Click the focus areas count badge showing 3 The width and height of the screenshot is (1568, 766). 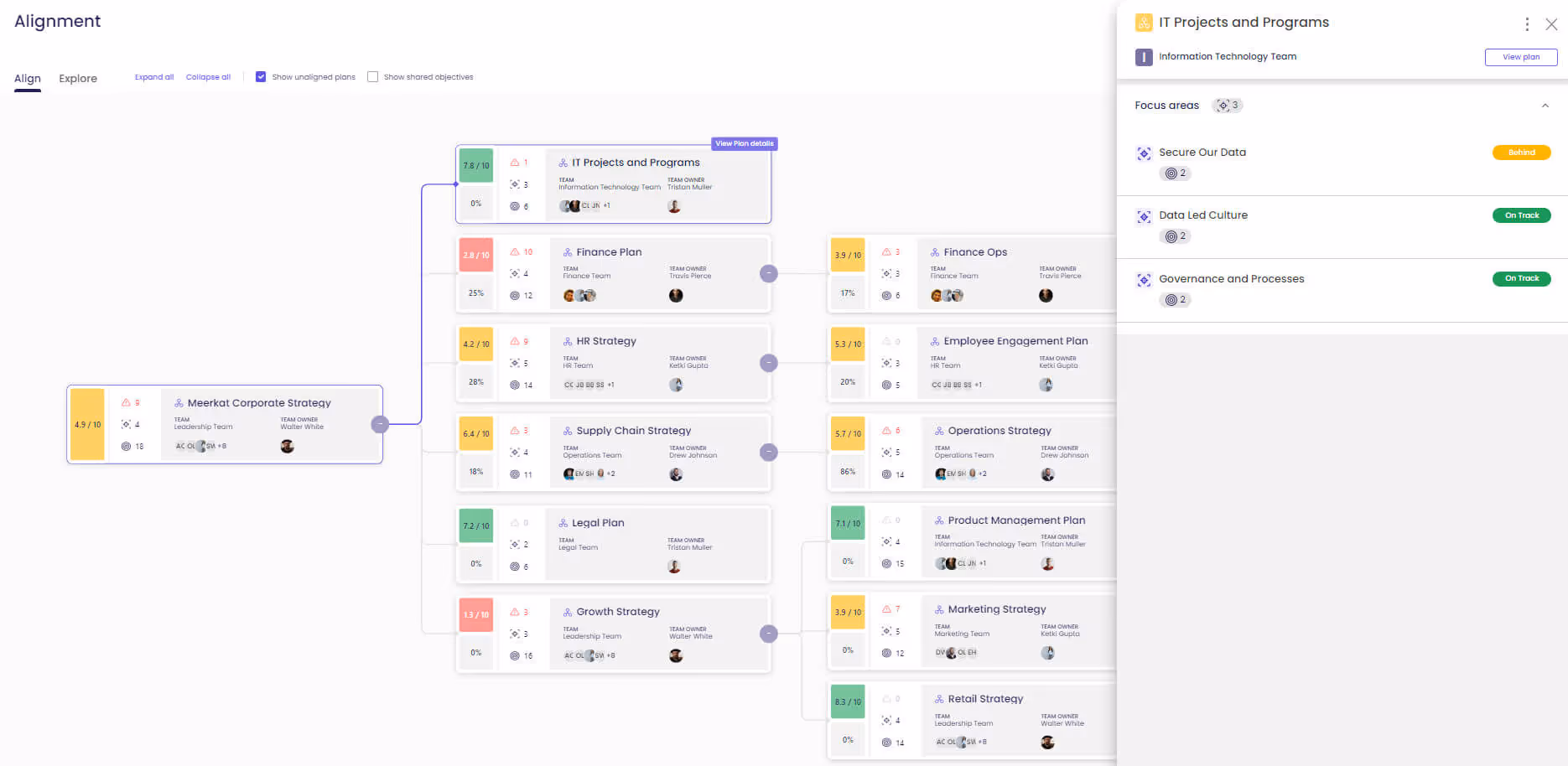click(1228, 105)
